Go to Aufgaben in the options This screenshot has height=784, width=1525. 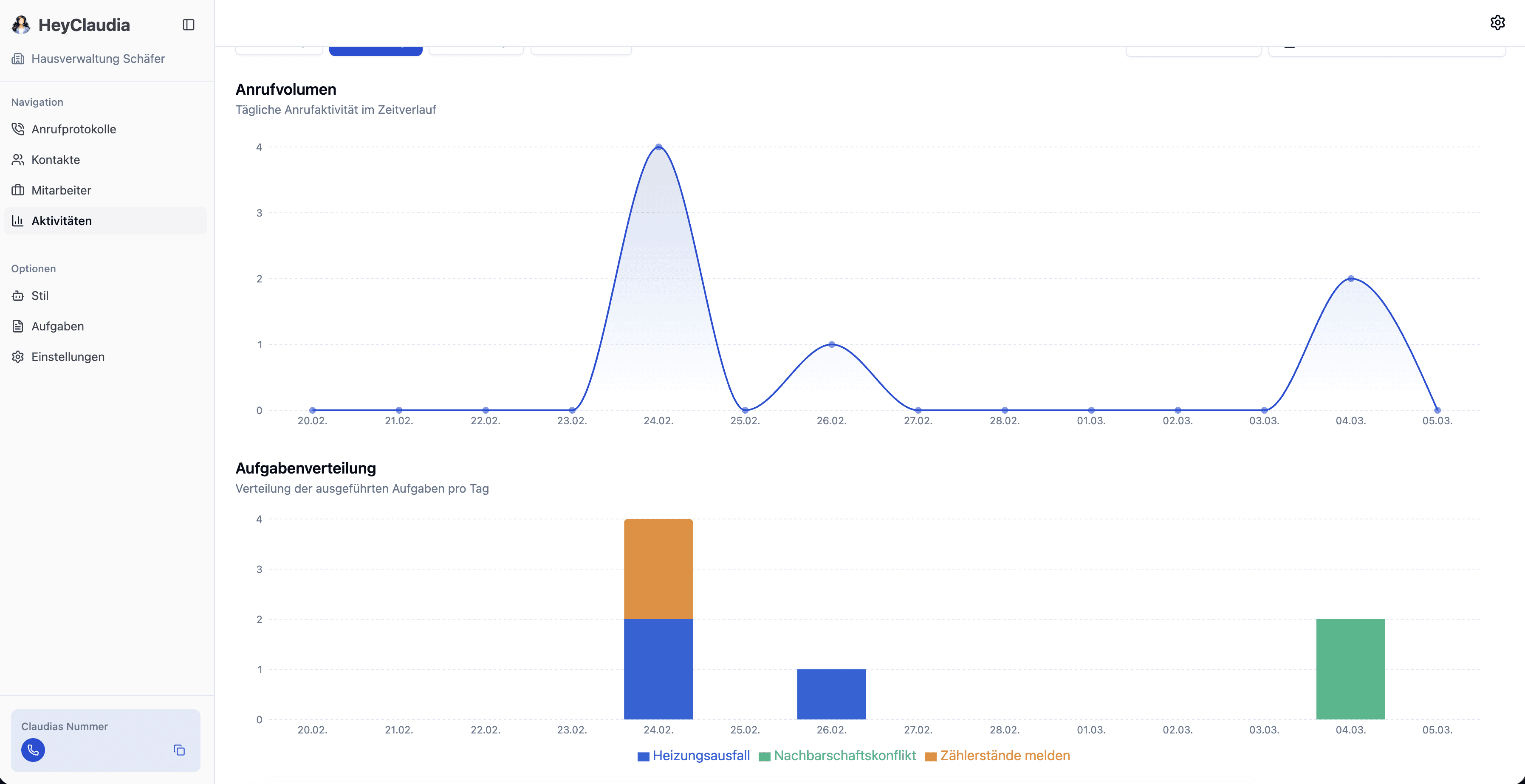[x=57, y=326]
